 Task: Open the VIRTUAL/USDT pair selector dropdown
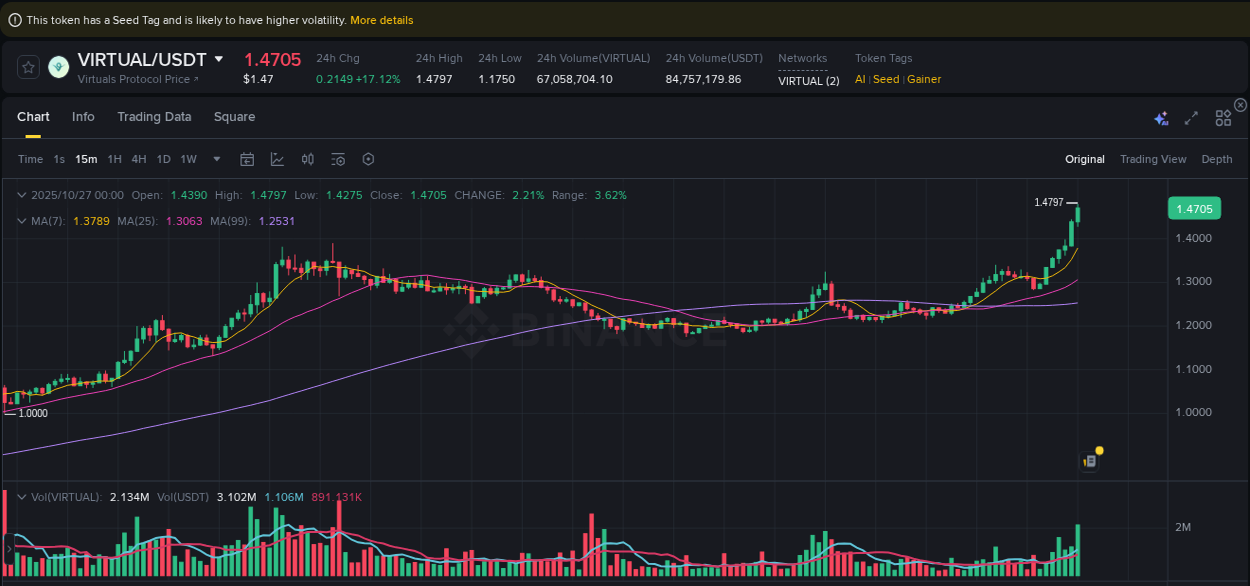tap(220, 59)
